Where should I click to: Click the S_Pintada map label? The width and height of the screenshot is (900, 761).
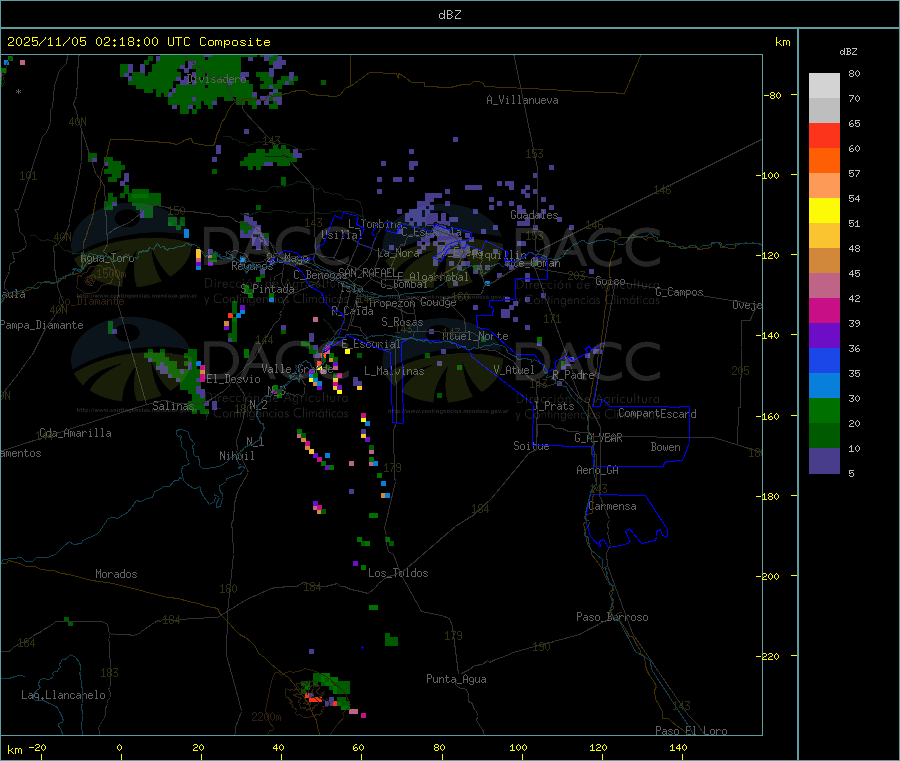(x=267, y=289)
